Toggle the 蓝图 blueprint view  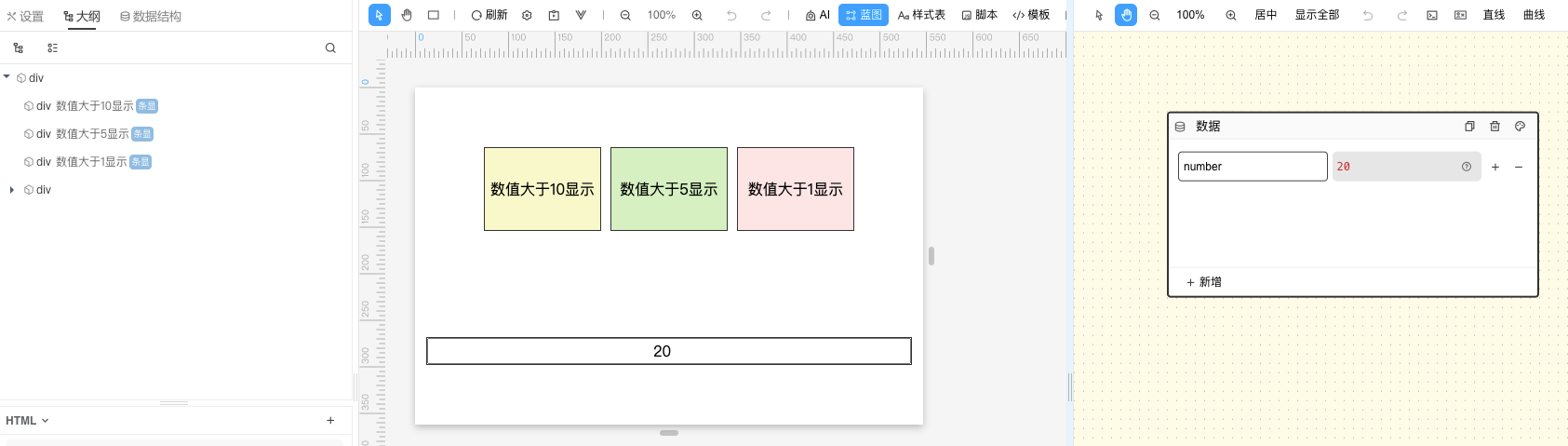[864, 15]
